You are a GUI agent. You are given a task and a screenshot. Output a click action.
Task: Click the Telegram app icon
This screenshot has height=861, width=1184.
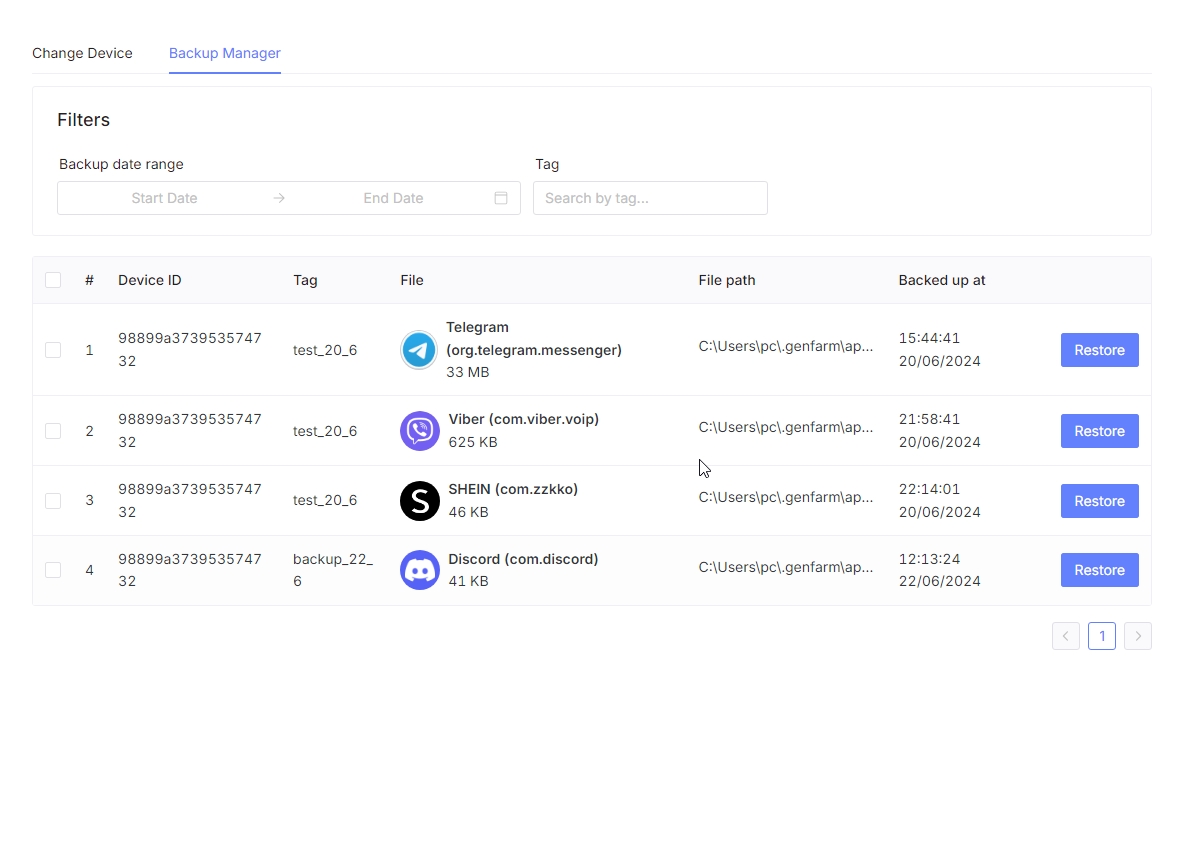coord(419,350)
